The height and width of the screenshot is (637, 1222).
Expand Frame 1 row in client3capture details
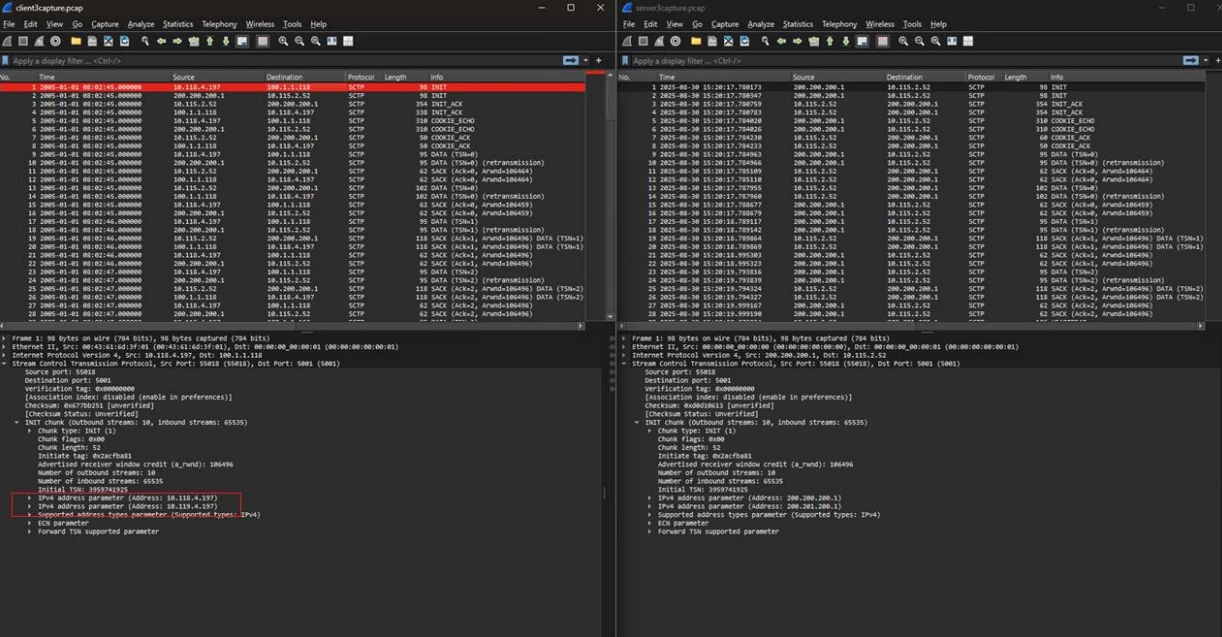5,339
